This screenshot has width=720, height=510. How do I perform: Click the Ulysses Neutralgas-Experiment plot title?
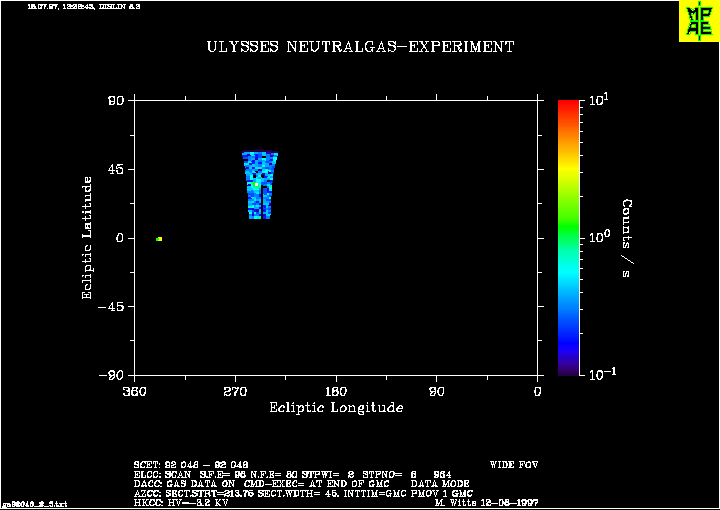click(360, 47)
